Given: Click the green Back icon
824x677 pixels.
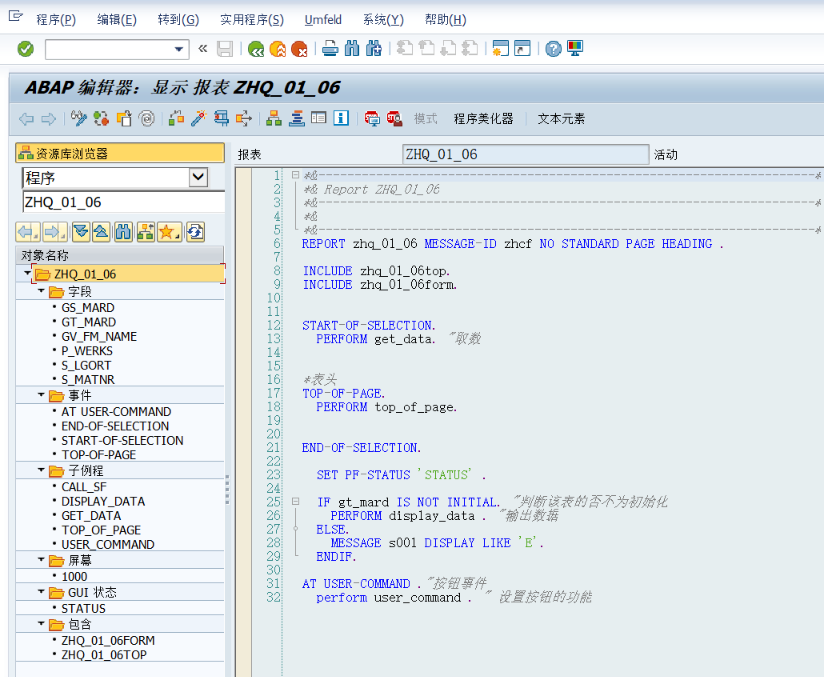Looking at the screenshot, I should [x=256, y=49].
